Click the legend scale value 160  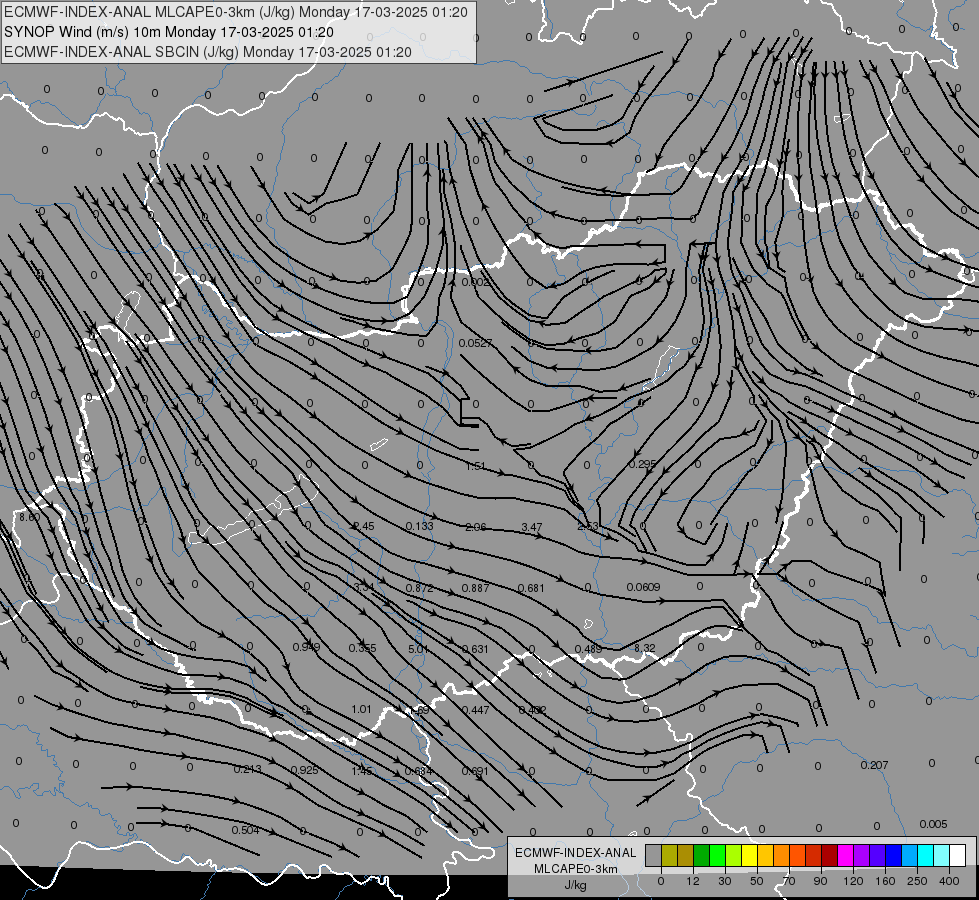coord(885,881)
